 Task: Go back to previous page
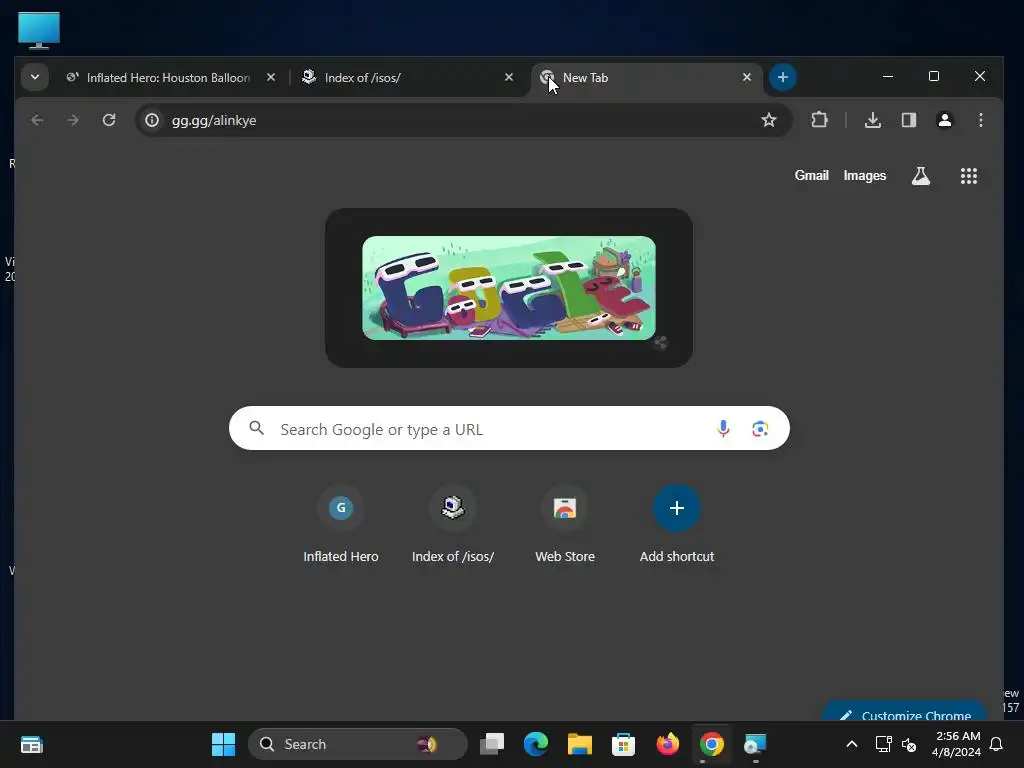pyautogui.click(x=37, y=120)
